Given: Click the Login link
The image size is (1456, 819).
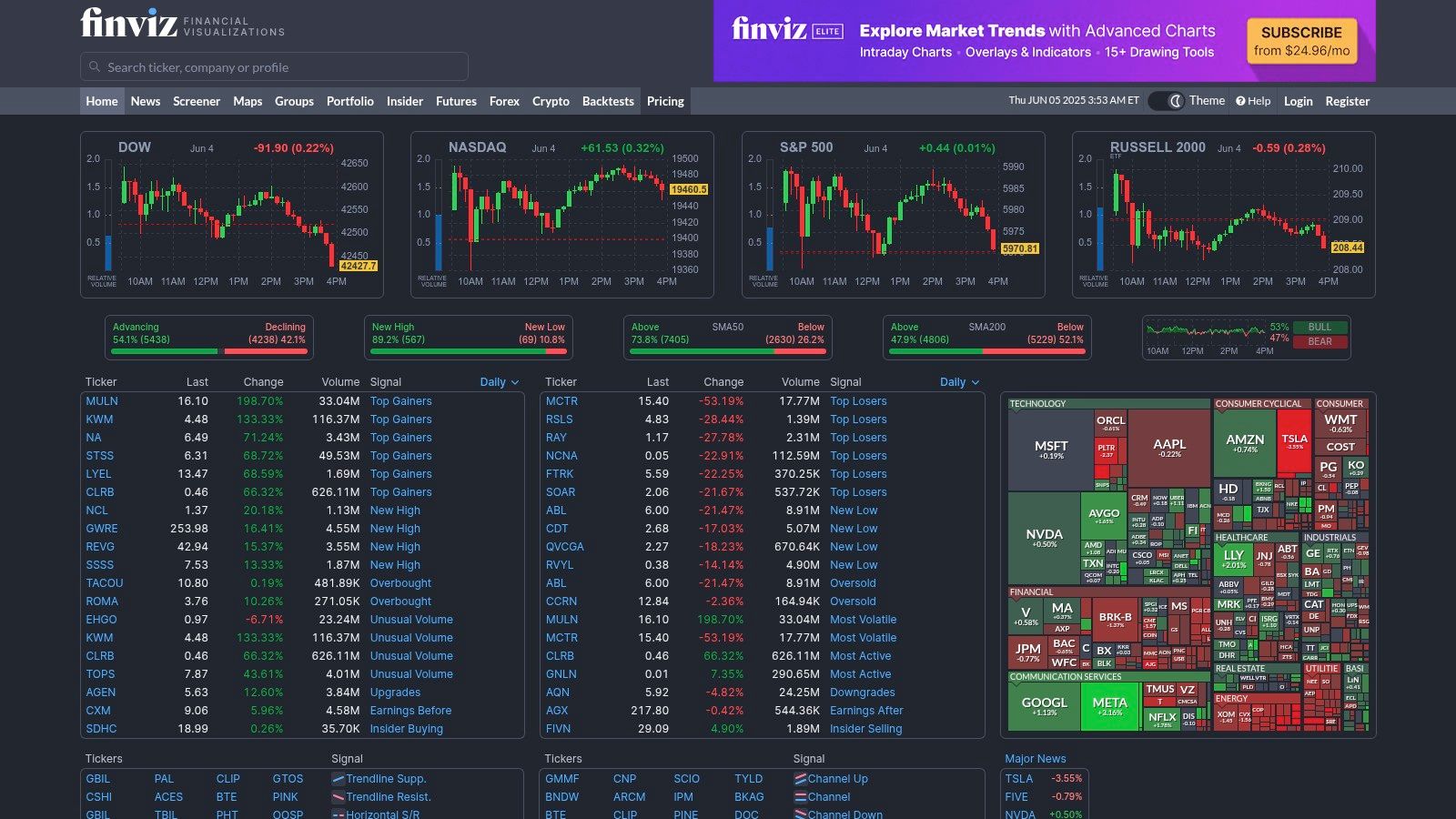Looking at the screenshot, I should (1298, 101).
